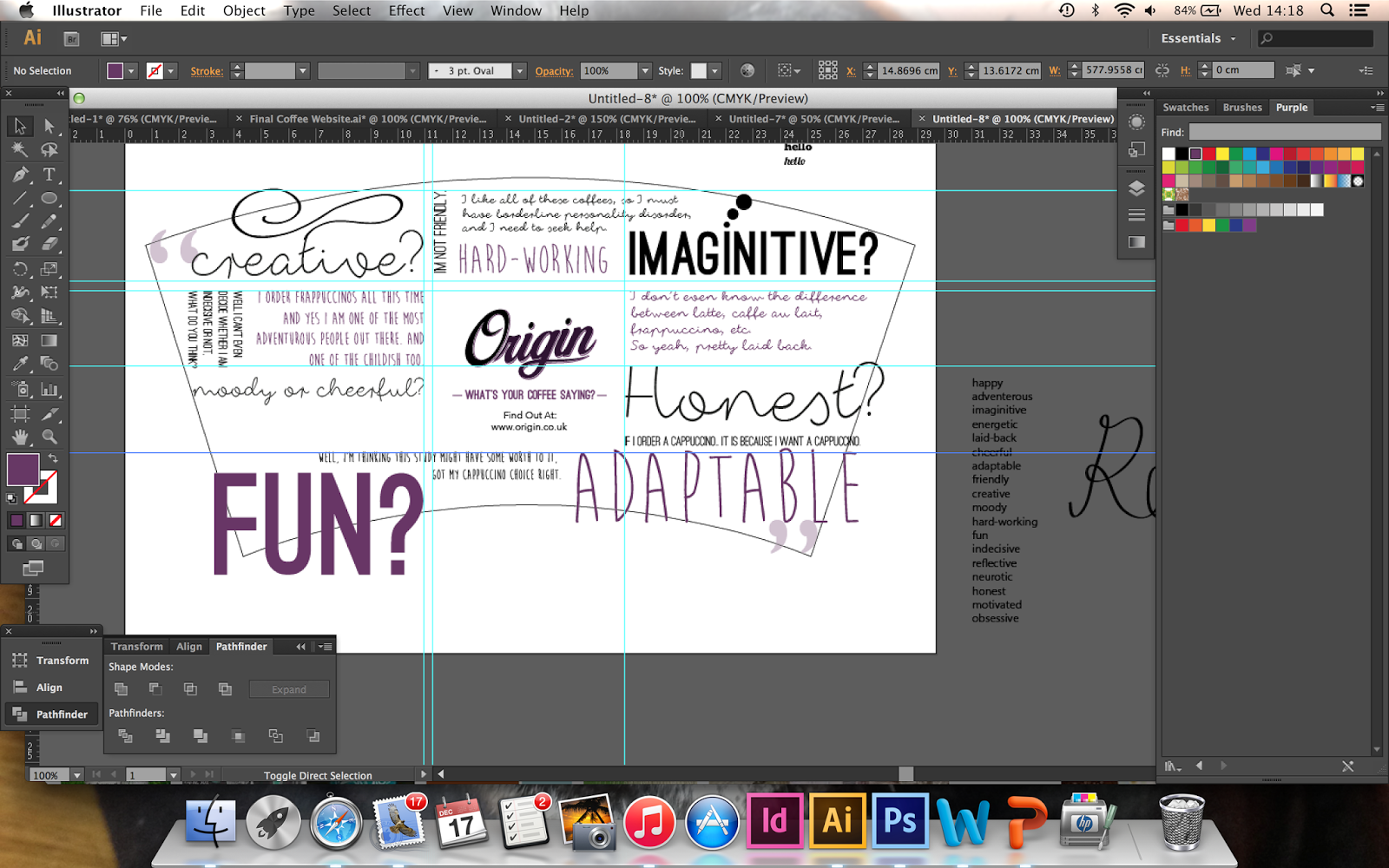Pick the Pencil tool
1389x868 pixels.
pos(49,221)
